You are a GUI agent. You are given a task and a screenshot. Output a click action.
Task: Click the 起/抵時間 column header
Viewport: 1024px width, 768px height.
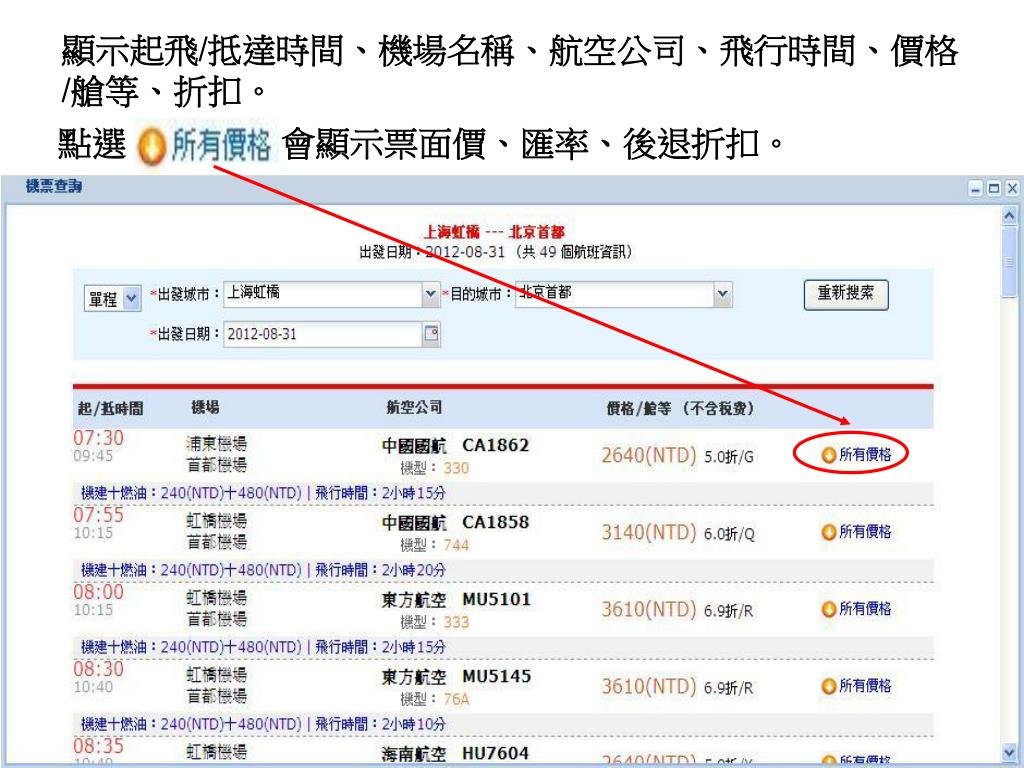110,408
